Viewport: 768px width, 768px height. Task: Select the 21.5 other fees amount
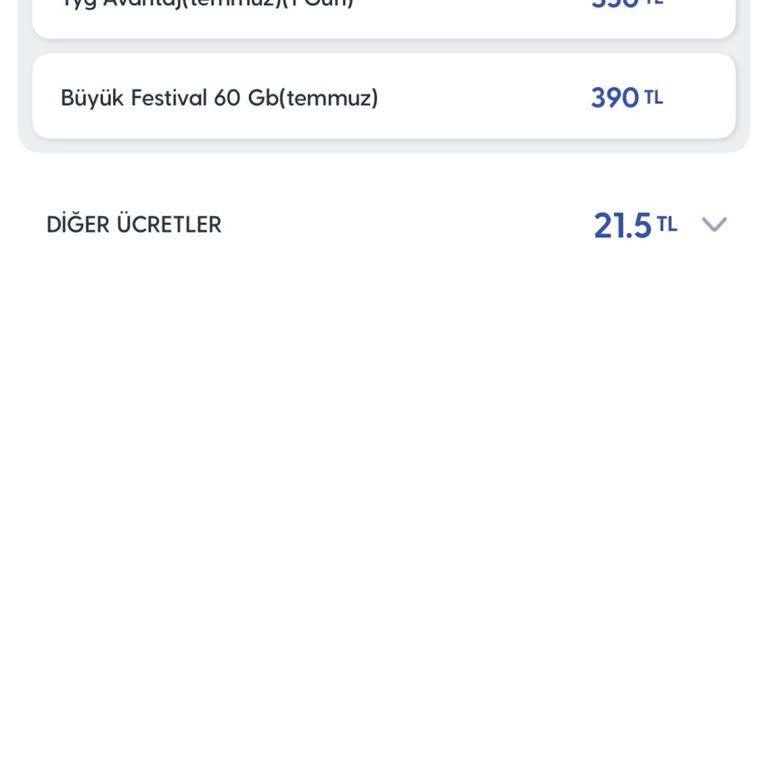click(x=622, y=225)
